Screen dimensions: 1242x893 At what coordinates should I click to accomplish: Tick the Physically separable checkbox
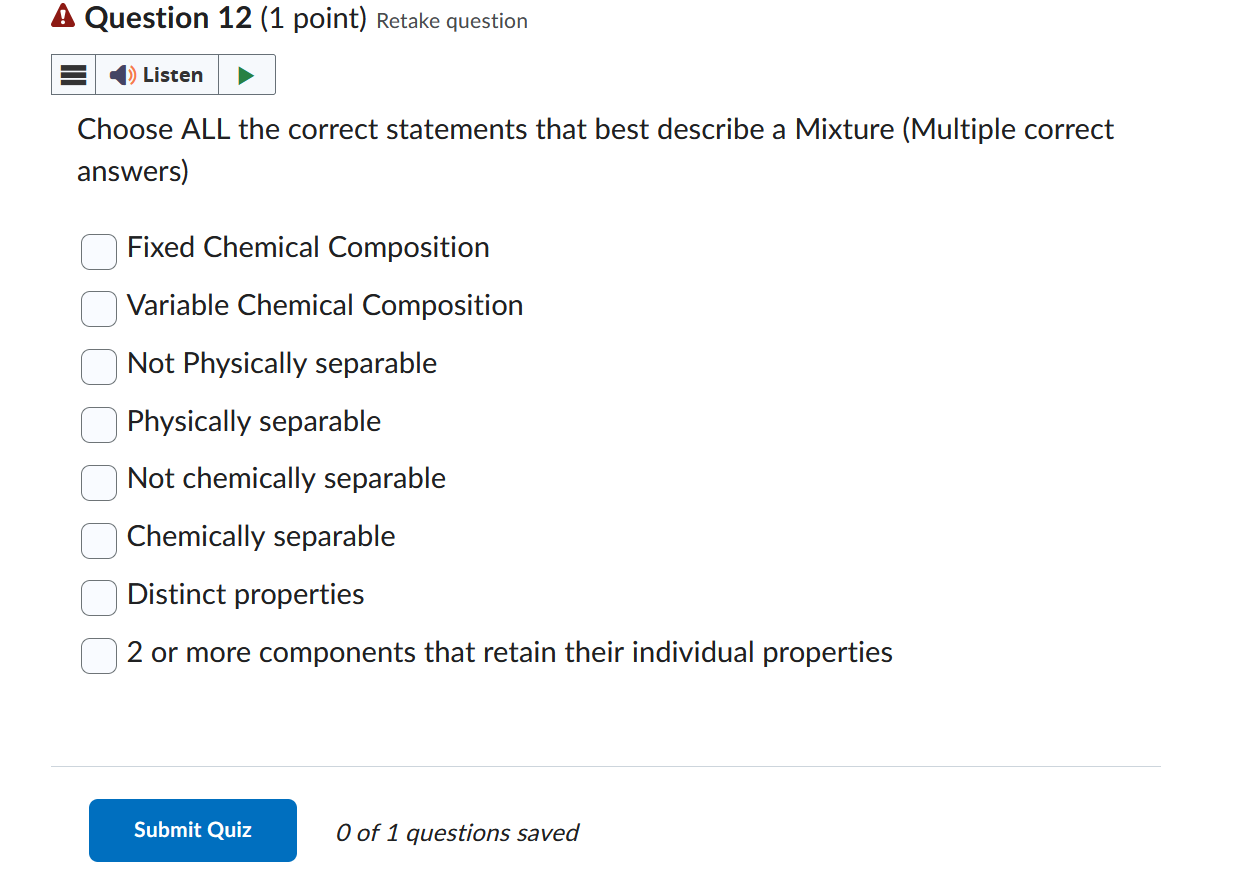[98, 425]
